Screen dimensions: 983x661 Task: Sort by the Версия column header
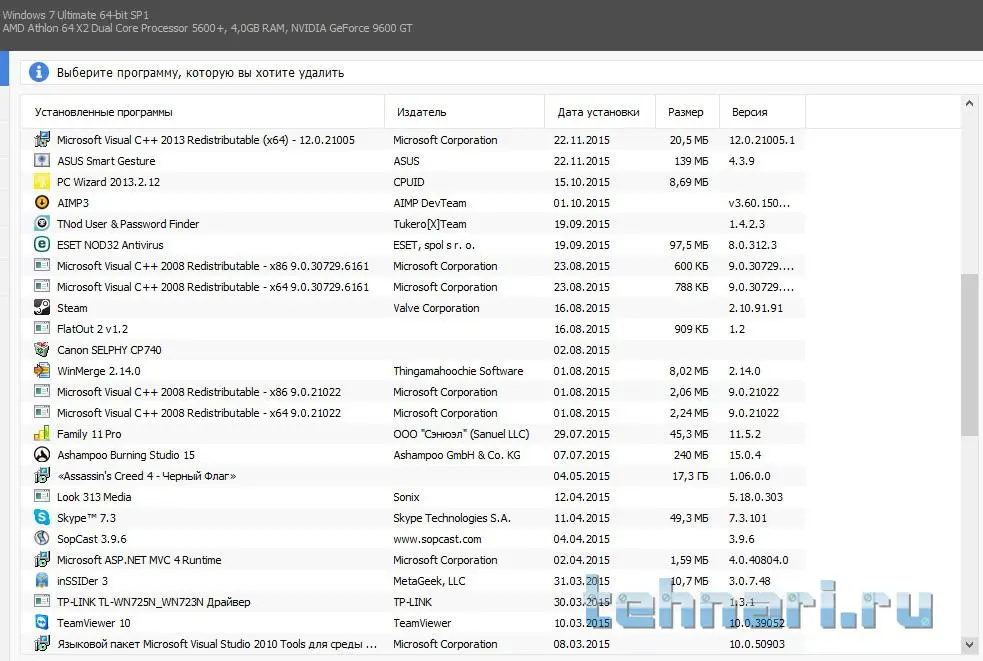coord(762,112)
